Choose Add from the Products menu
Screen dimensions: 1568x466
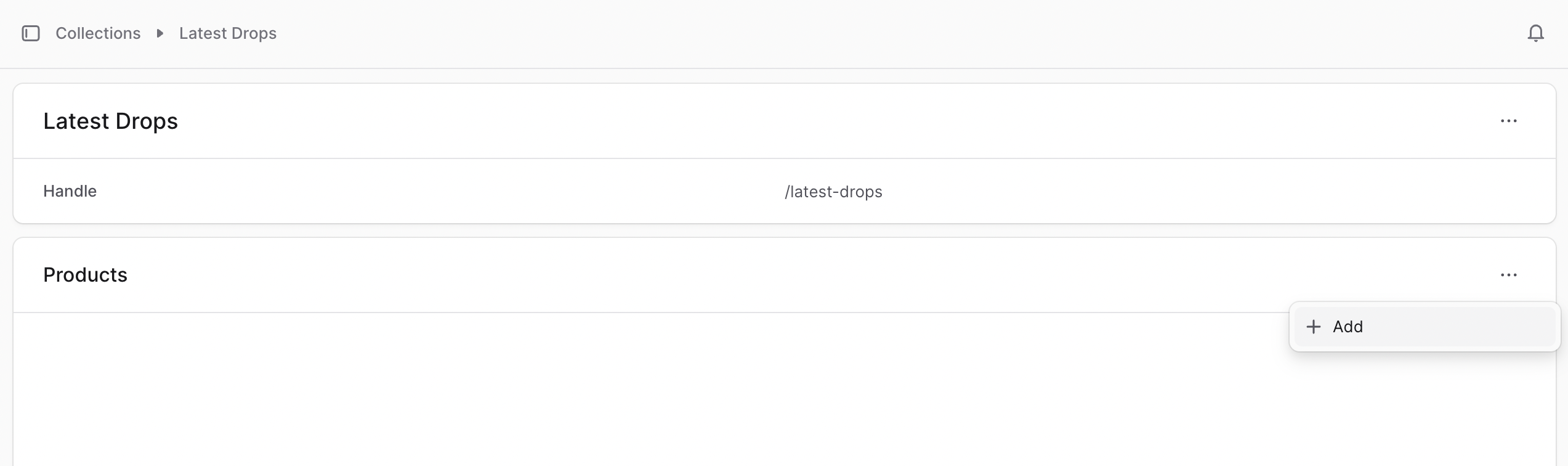1425,327
